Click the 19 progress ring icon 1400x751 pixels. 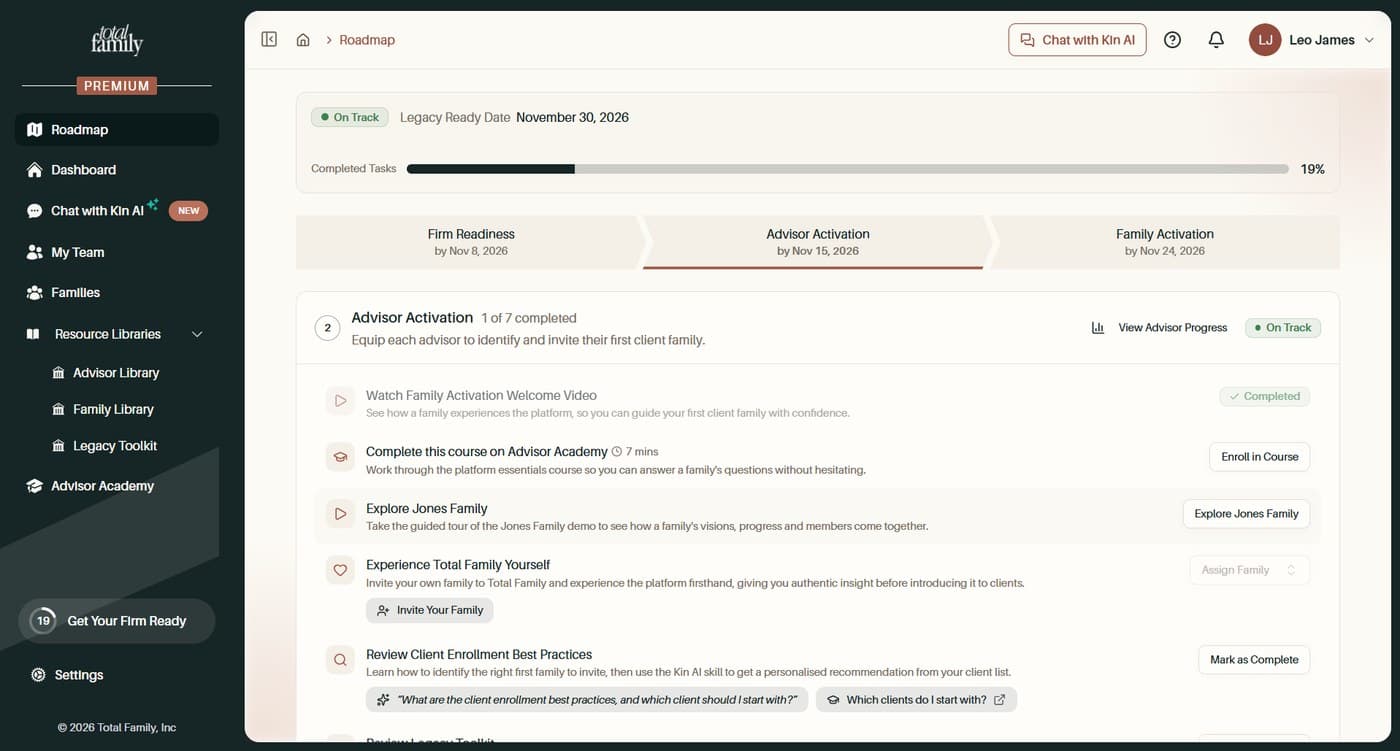pos(43,621)
